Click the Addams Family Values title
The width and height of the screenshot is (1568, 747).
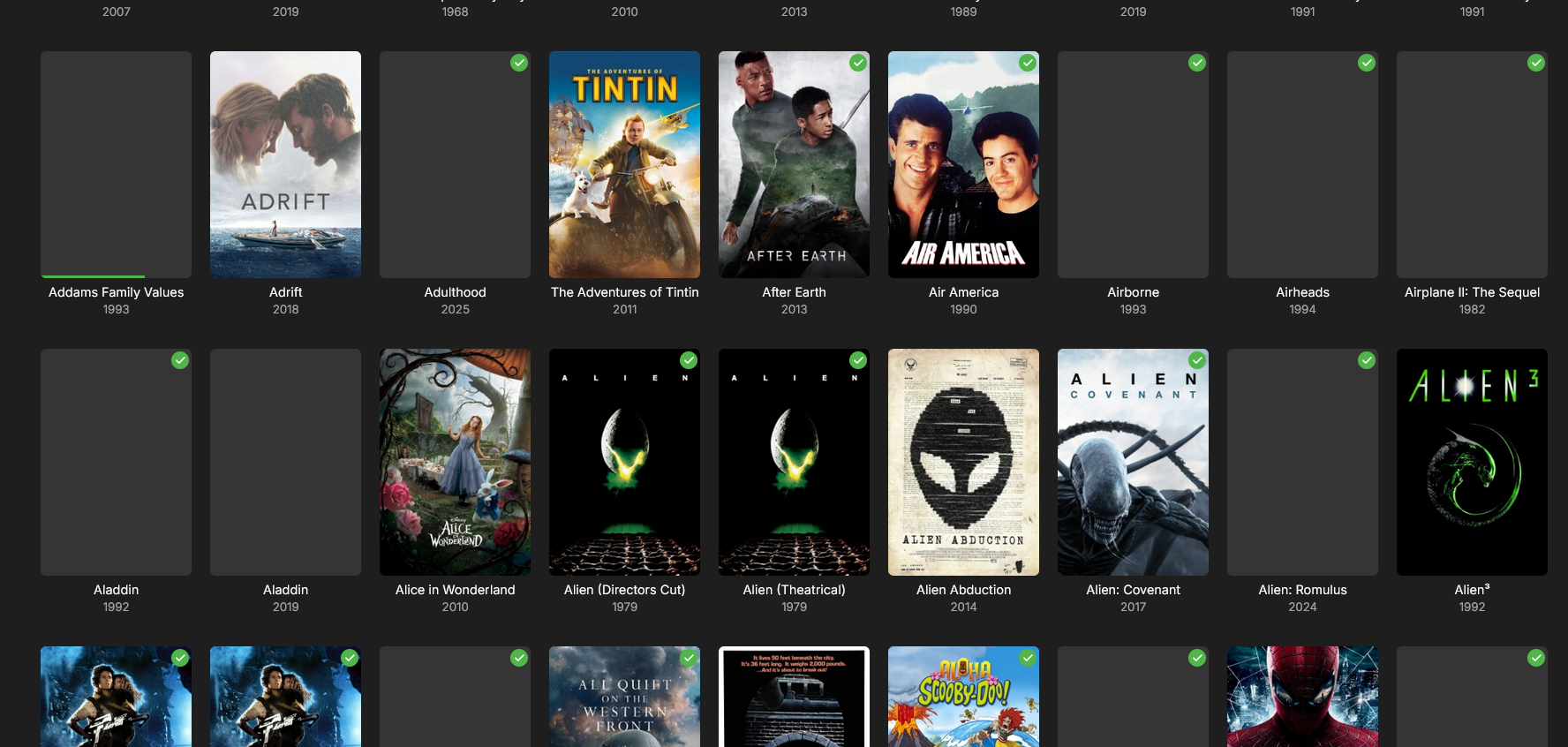pos(116,292)
